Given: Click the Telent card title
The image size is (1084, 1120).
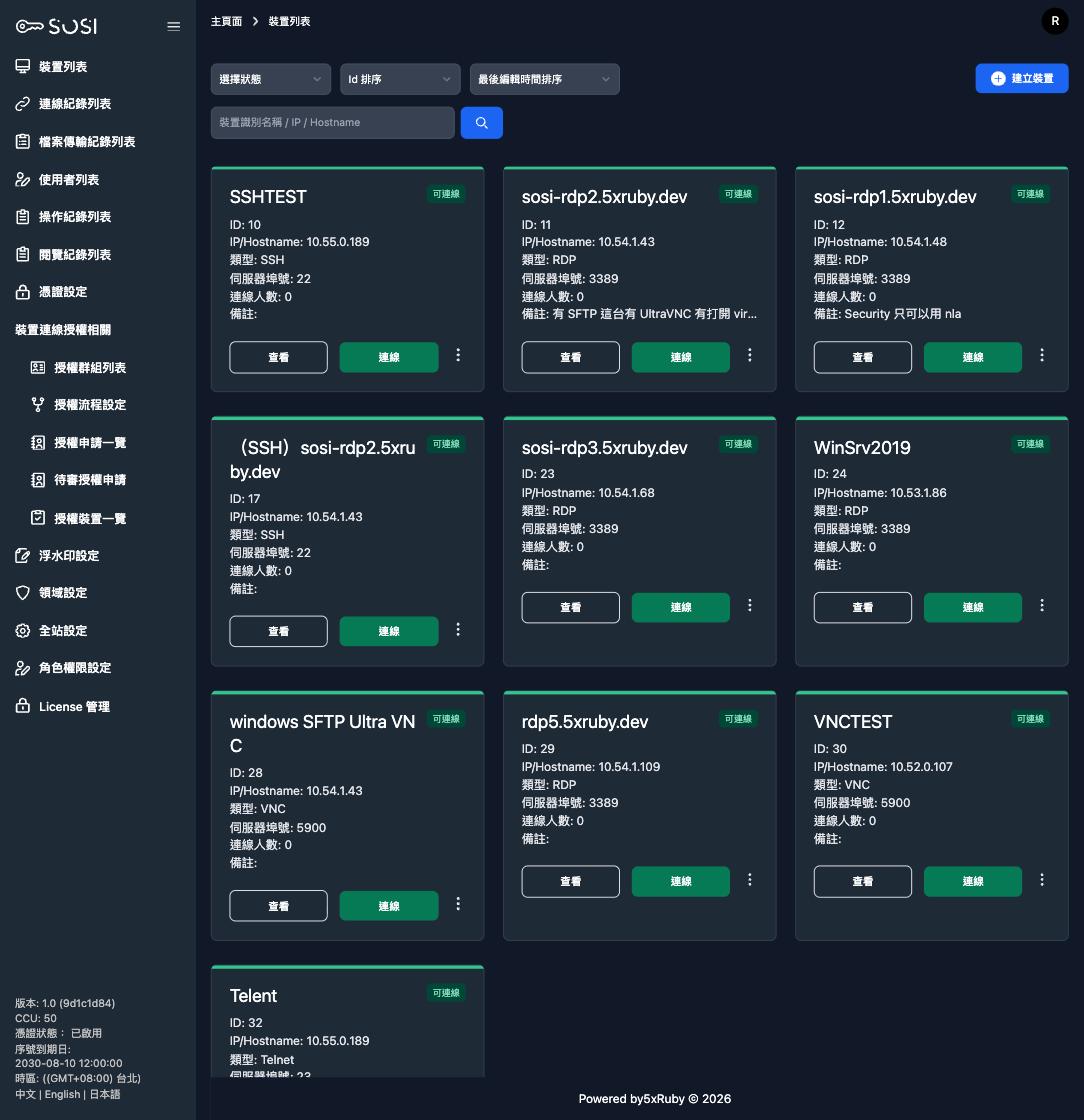Looking at the screenshot, I should [x=254, y=996].
